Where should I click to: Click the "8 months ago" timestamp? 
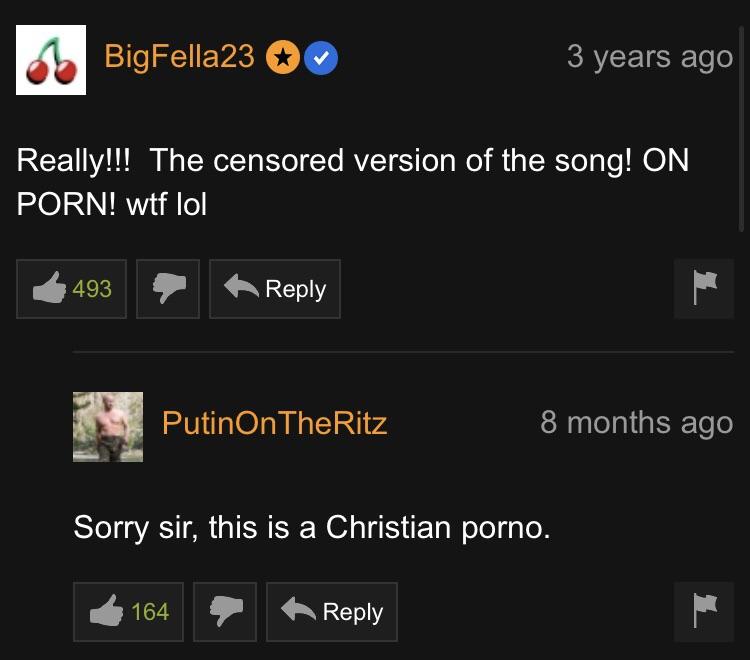(636, 422)
